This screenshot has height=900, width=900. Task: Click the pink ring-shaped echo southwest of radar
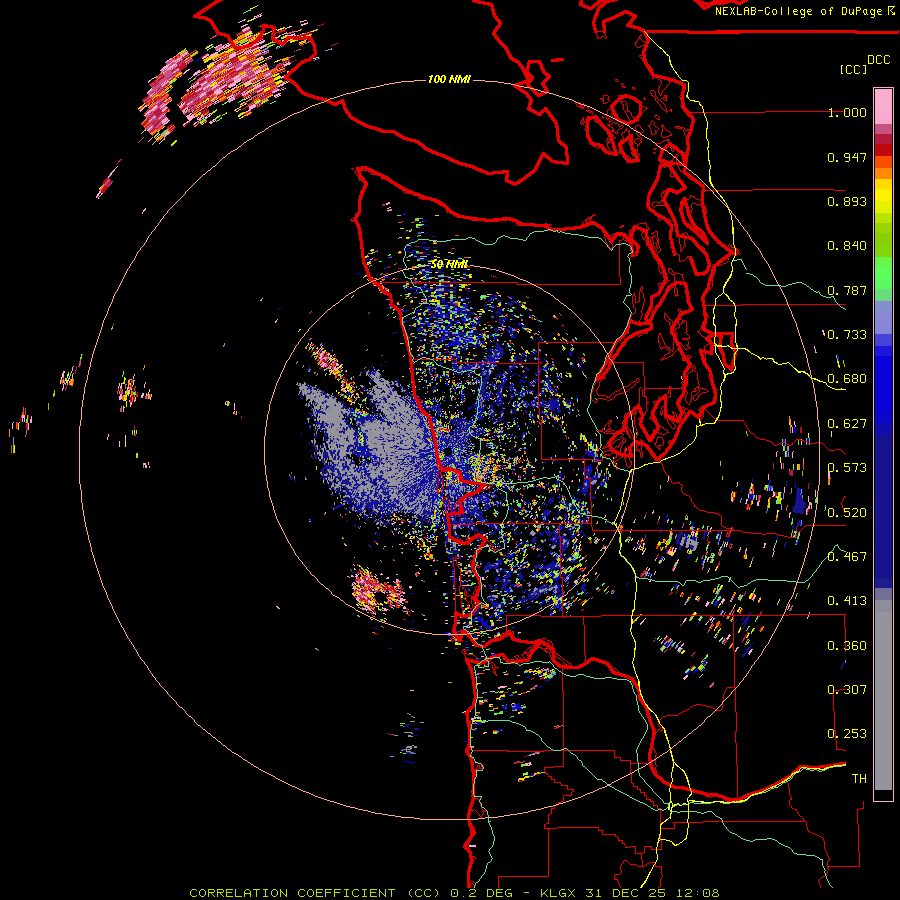pos(378,593)
